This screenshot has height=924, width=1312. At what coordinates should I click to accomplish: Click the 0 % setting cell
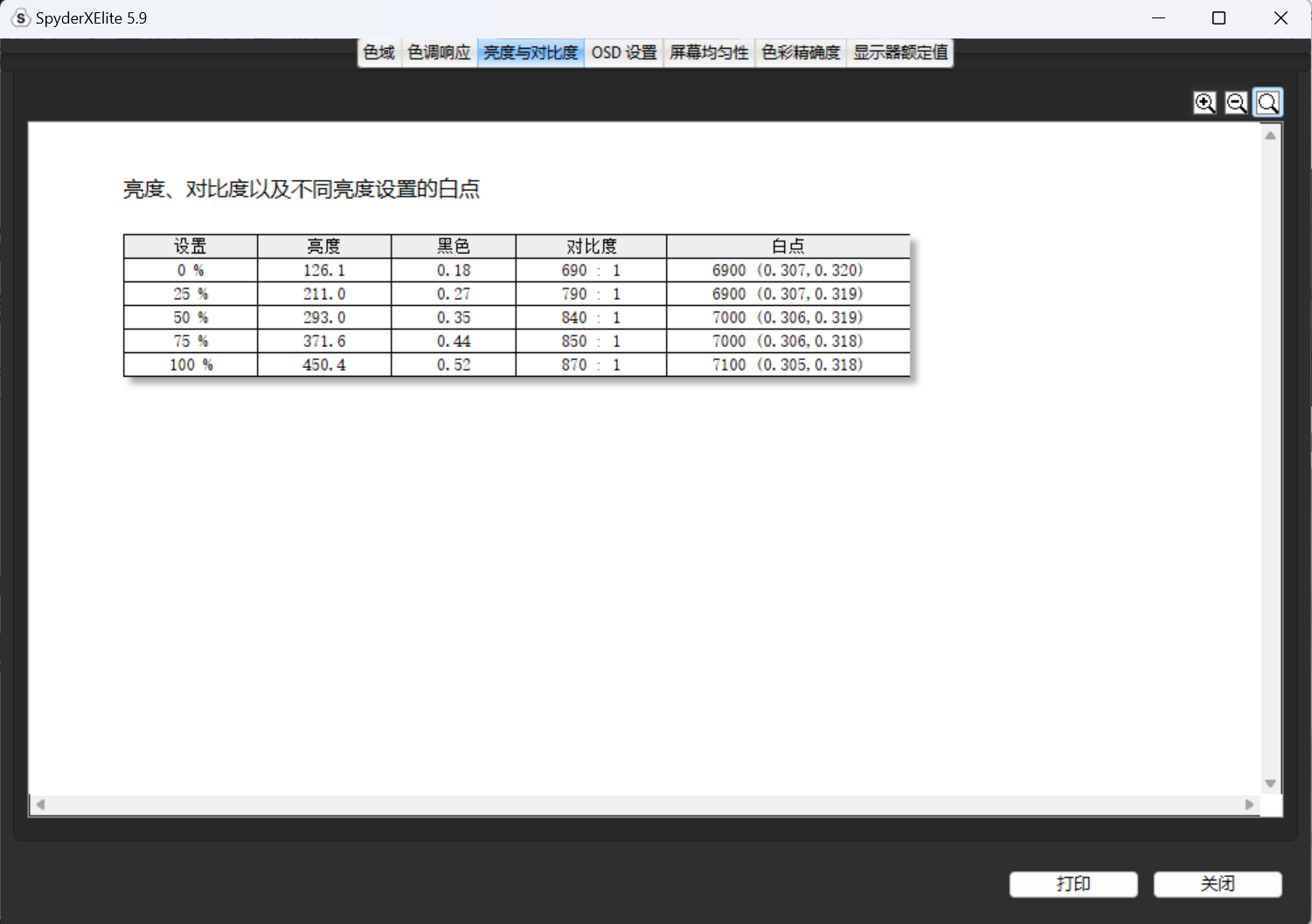191,270
